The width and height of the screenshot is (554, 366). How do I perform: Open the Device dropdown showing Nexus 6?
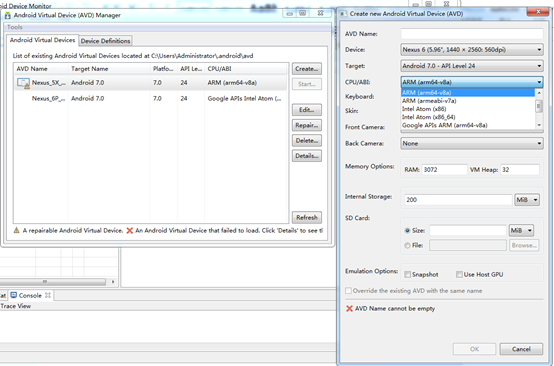point(472,49)
